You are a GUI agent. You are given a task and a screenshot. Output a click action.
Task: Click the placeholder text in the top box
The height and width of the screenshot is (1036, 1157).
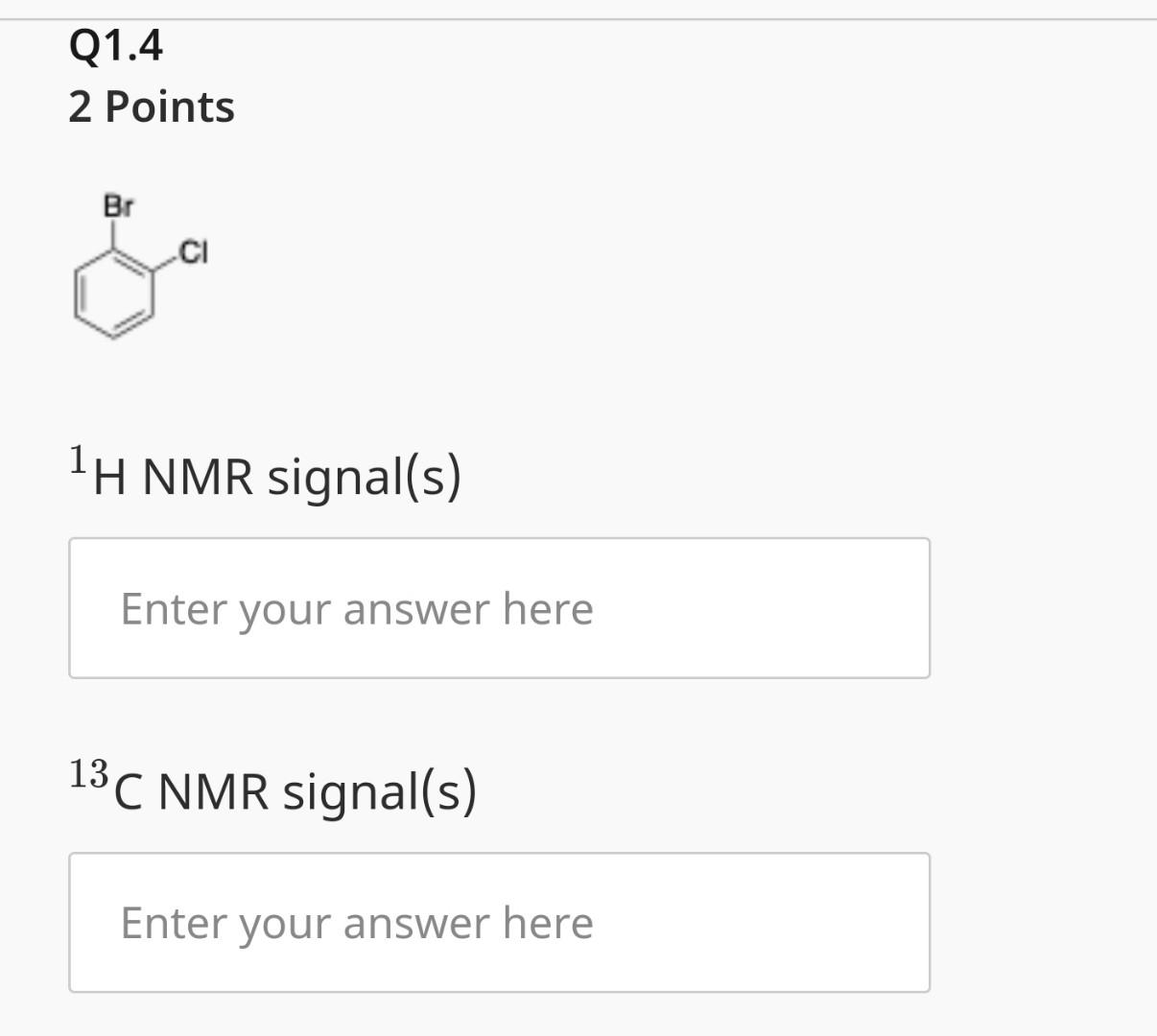point(356,607)
